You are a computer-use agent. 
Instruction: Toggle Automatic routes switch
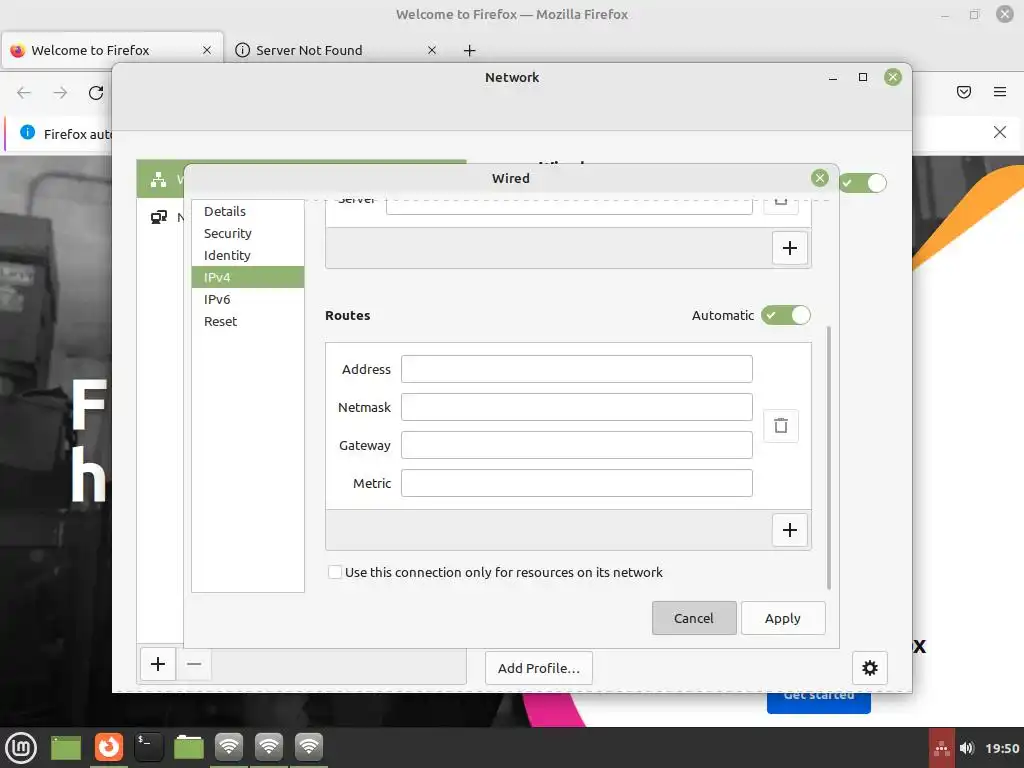click(786, 315)
